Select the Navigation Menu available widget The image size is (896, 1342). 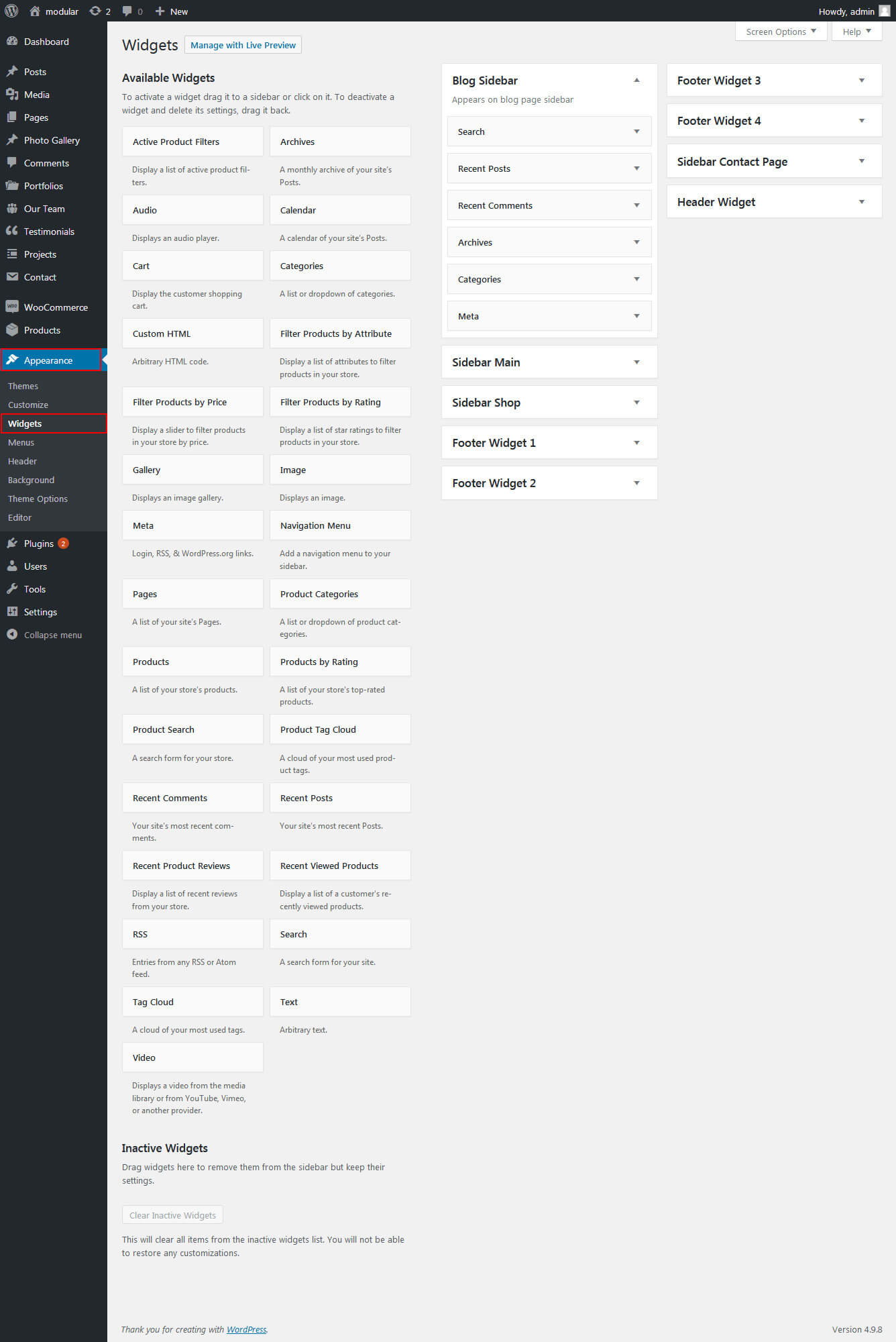click(x=340, y=525)
